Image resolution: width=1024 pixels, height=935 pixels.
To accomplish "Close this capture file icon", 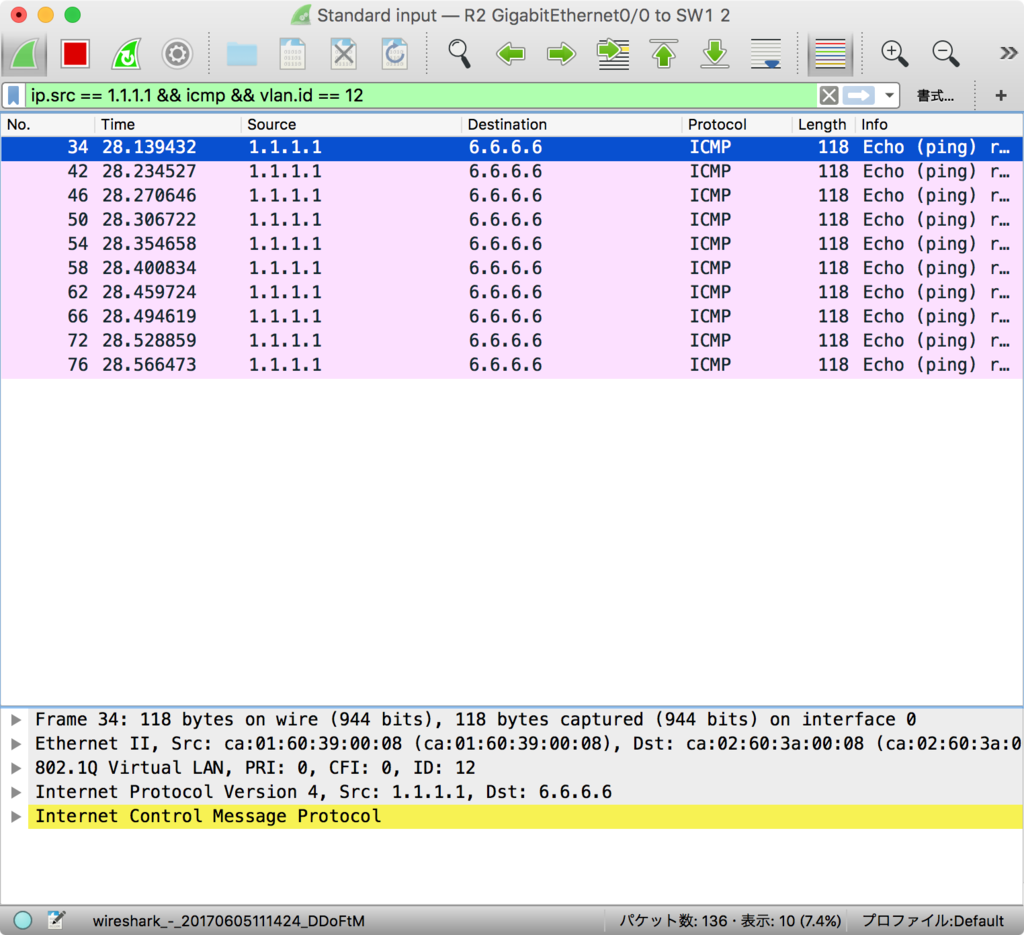I will [344, 54].
